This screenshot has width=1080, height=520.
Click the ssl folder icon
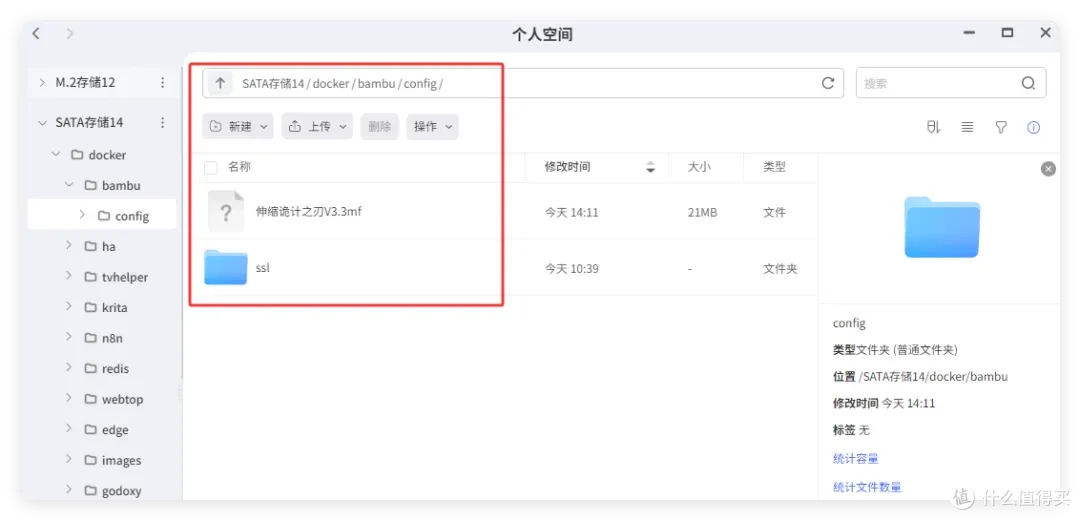[226, 267]
